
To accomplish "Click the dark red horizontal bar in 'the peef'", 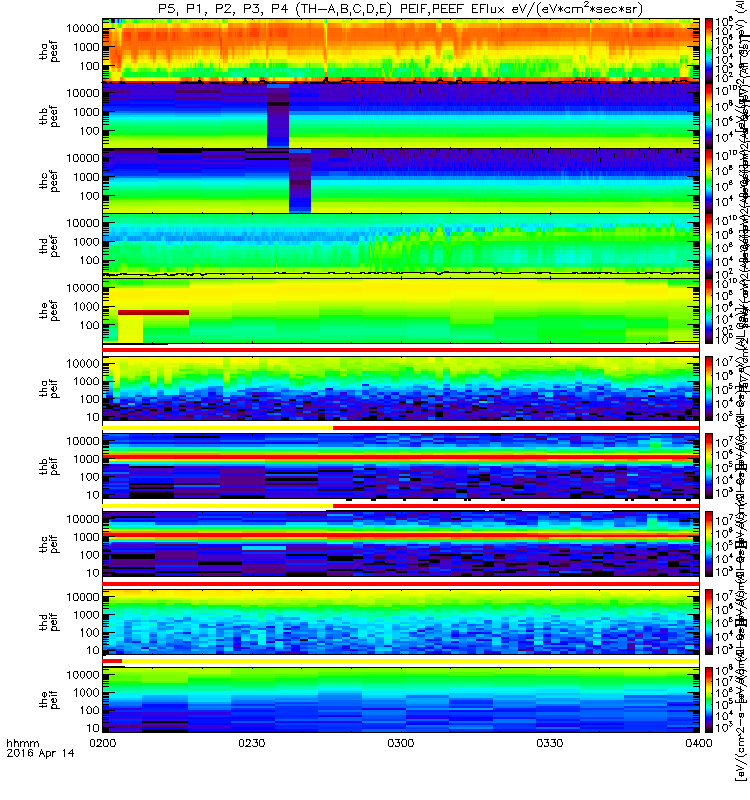I will [154, 312].
